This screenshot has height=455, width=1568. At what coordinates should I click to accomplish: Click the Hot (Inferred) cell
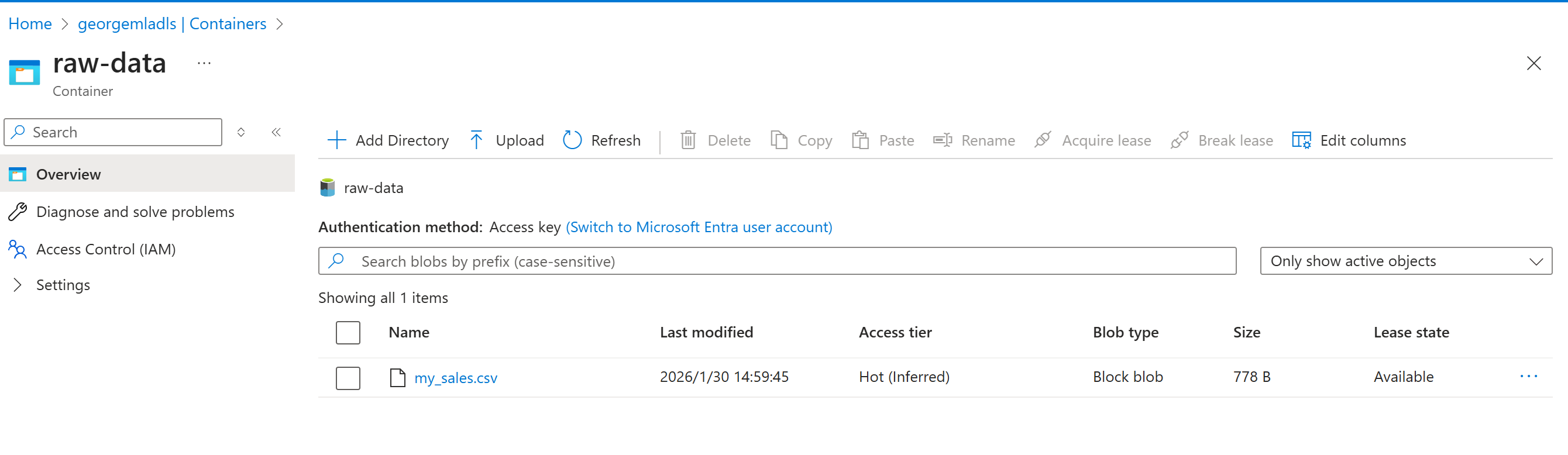[904, 377]
